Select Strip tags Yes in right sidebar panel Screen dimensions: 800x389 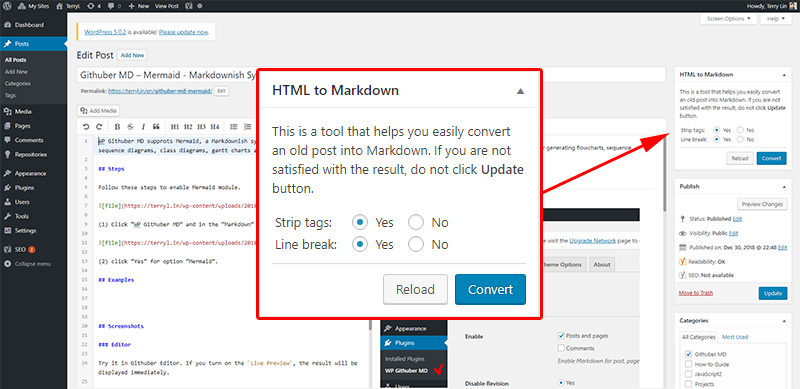pyautogui.click(x=717, y=130)
